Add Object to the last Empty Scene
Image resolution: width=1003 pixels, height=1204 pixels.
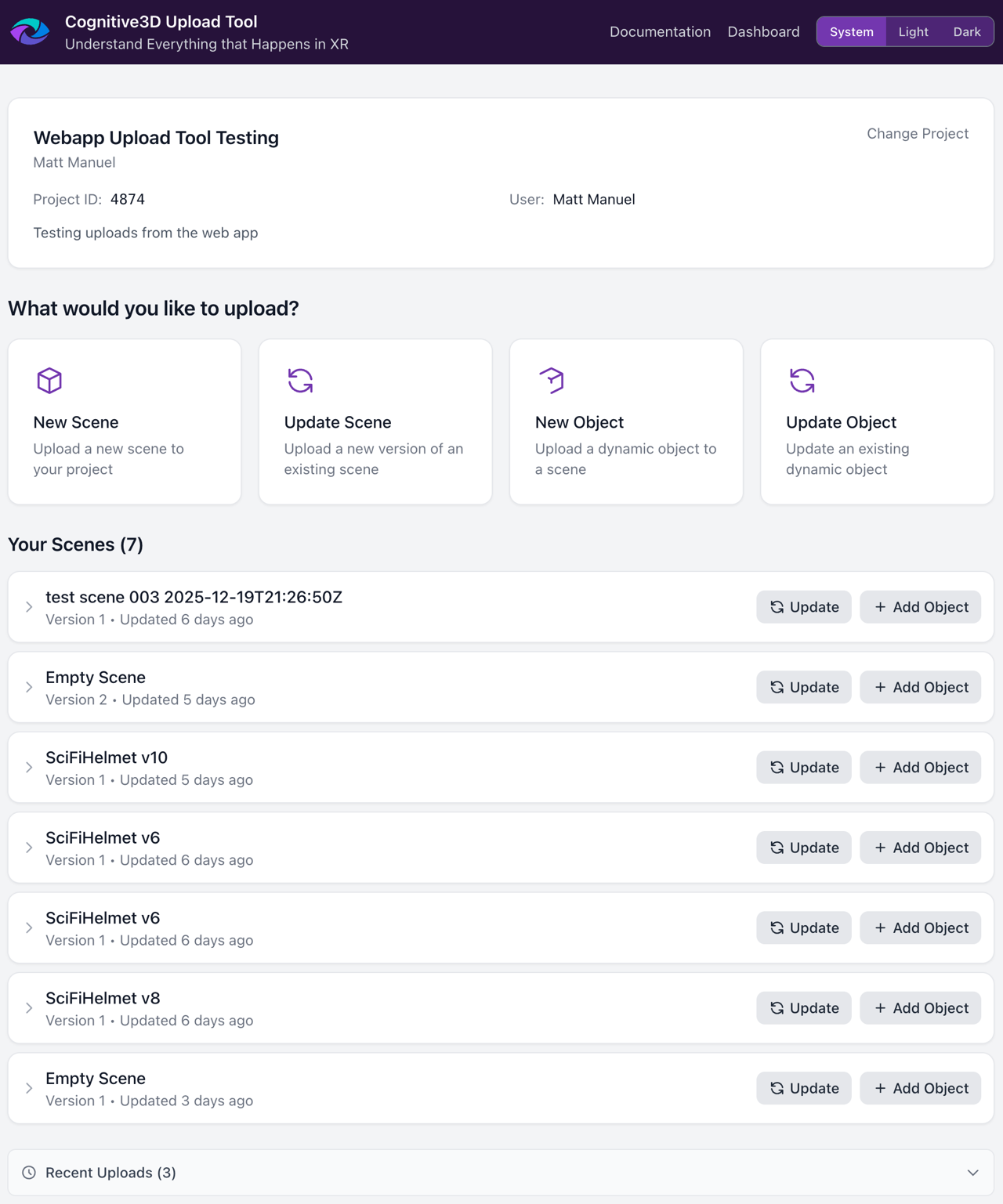pos(920,1088)
